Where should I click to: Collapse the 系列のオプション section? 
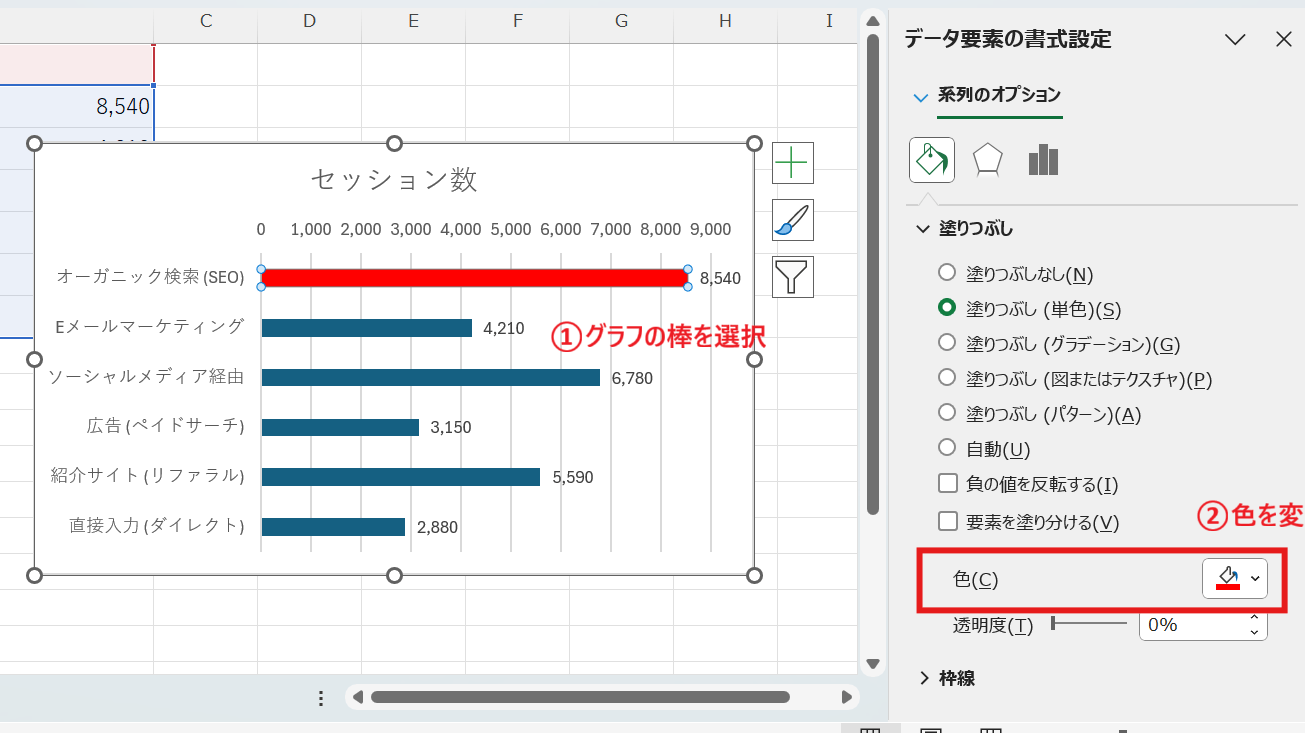click(x=920, y=97)
